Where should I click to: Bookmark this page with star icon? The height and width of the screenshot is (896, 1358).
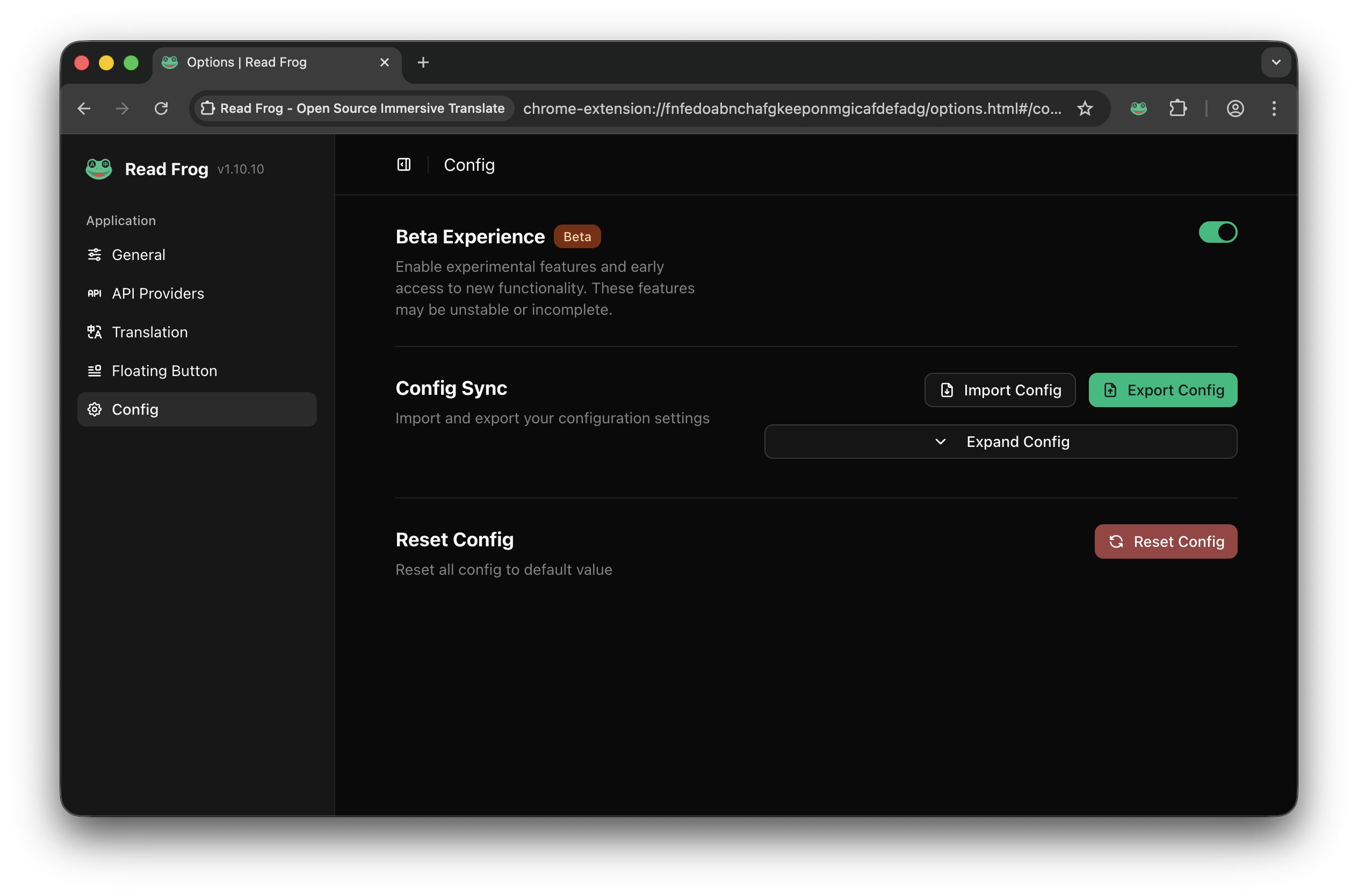click(1085, 109)
